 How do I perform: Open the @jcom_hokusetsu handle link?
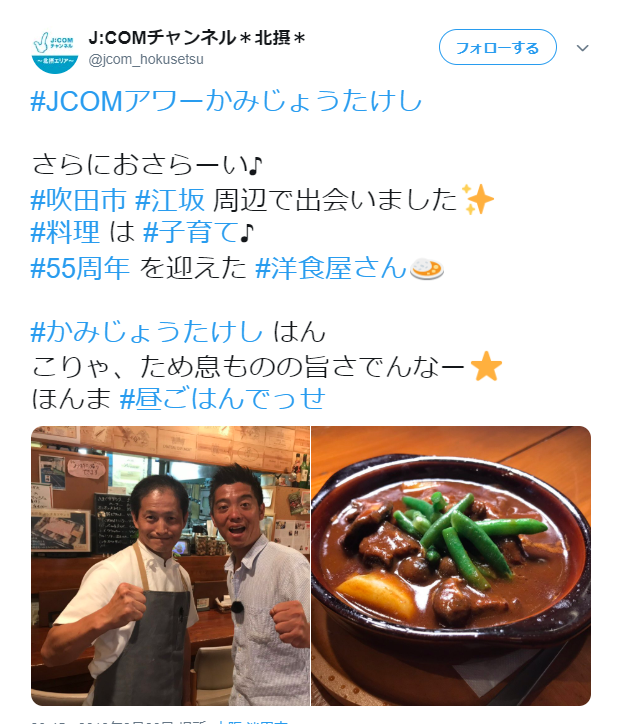coord(146,60)
